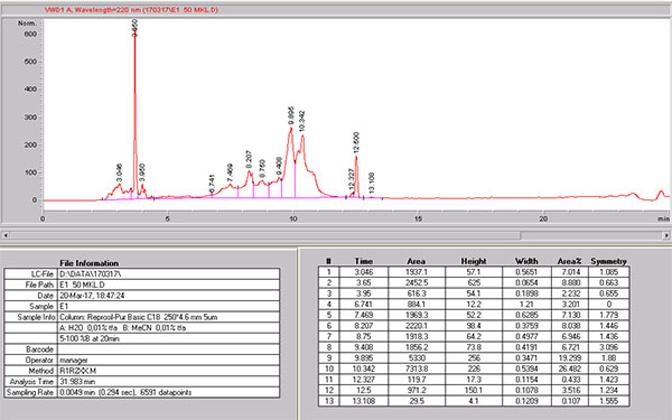Click Area% value 19.299 in row 9
This screenshot has height=420, width=672.
570,358
